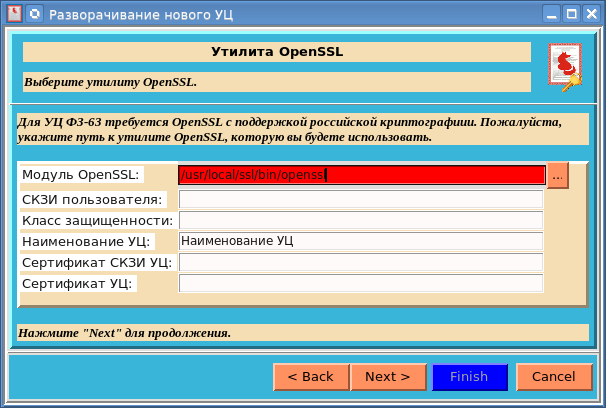Click the 'Сертификат СКЗИ УЦ:' label
Screen dimensions: 606x408
pyautogui.click(x=97, y=262)
